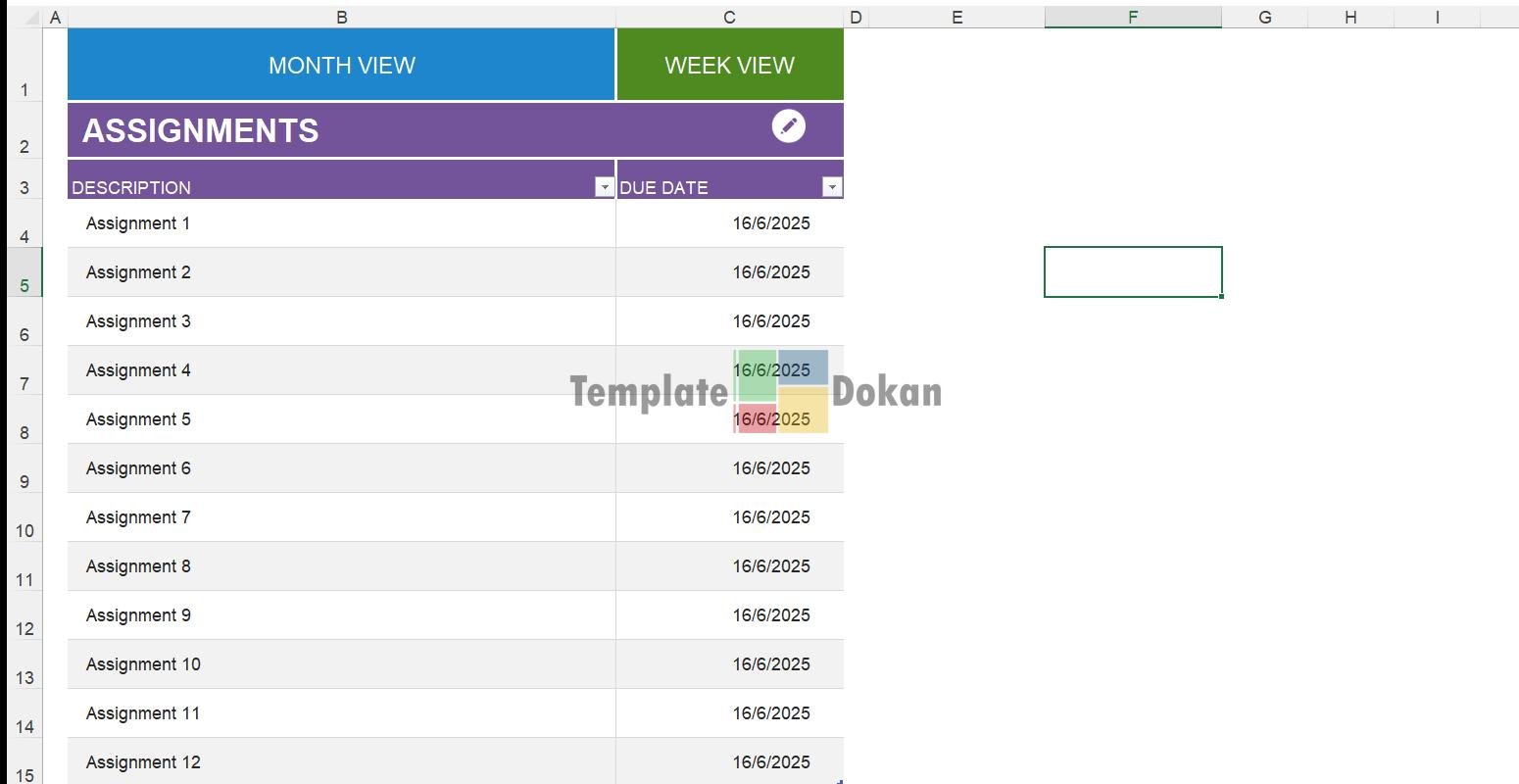
Task: Click the Assignment 9 cell
Action: pos(341,615)
